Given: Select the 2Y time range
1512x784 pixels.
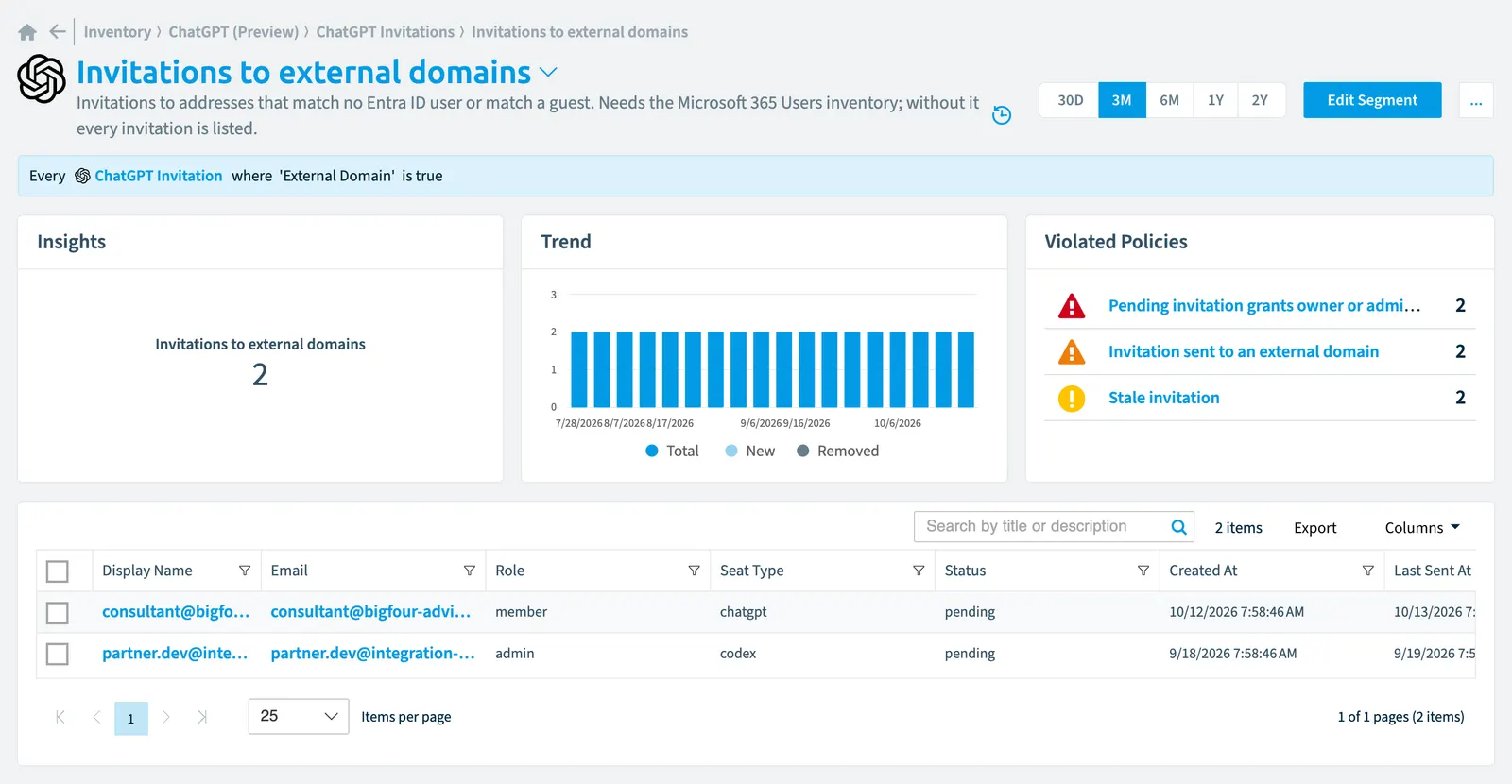Looking at the screenshot, I should click(x=1261, y=100).
